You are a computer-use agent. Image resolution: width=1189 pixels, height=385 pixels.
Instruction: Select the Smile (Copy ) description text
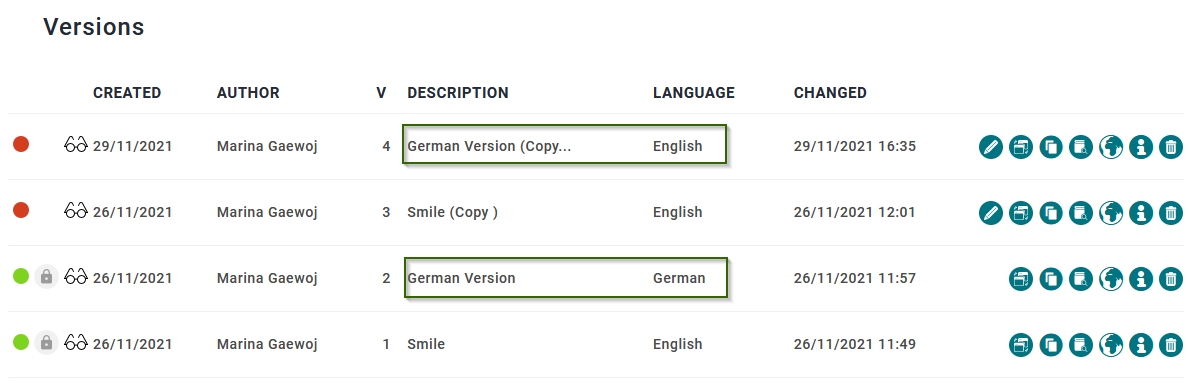click(x=453, y=212)
